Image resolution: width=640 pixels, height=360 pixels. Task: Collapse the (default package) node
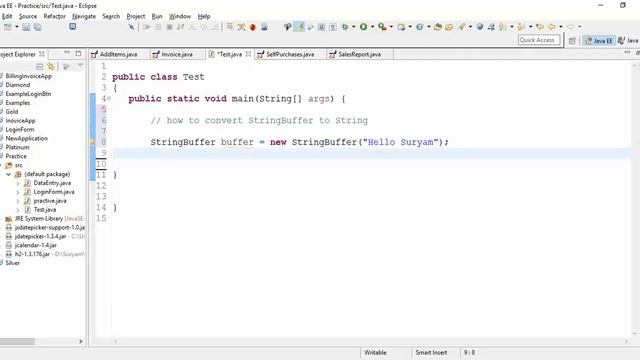(x=8, y=174)
